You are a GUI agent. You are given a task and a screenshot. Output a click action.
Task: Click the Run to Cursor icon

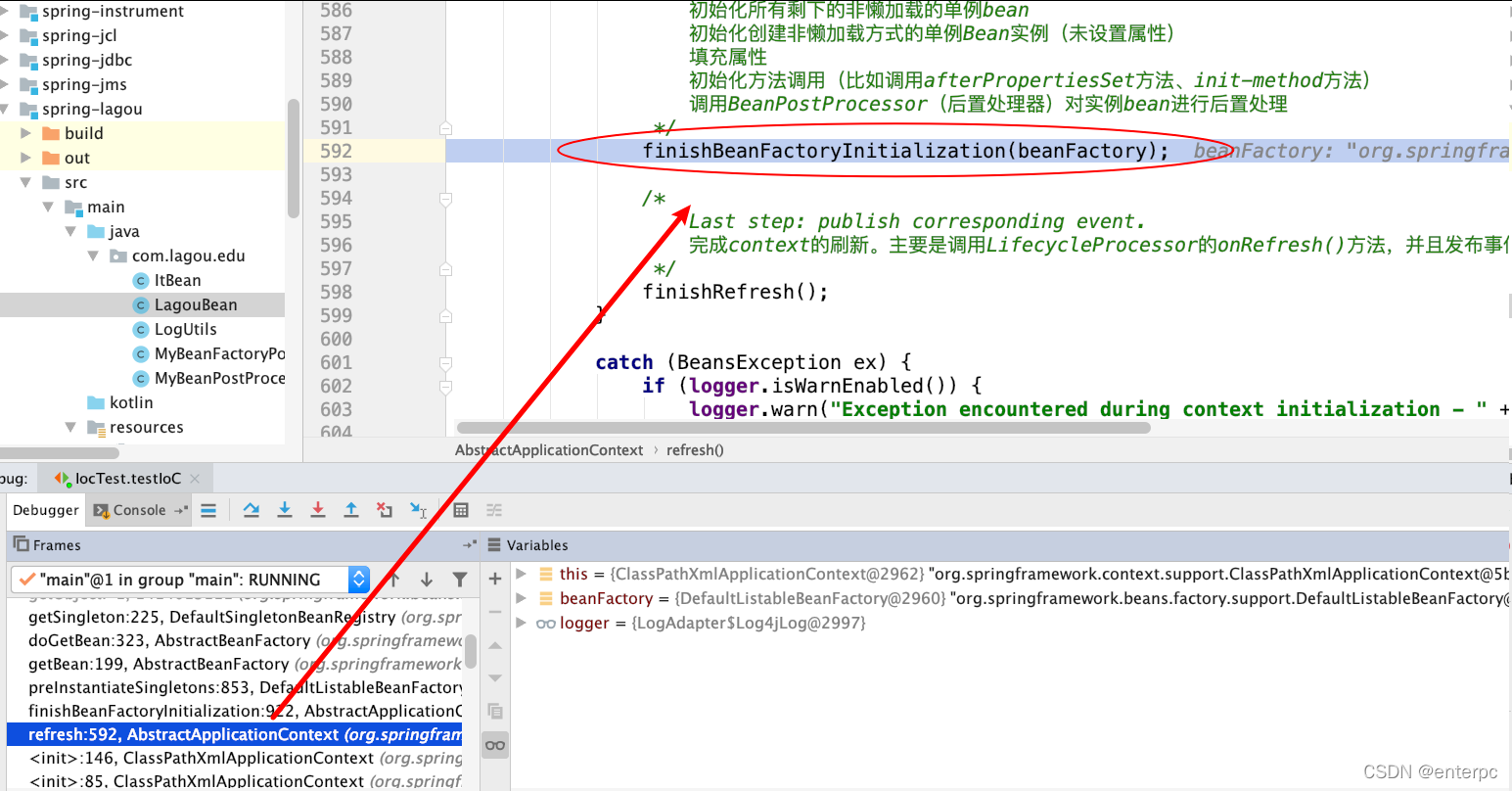click(x=418, y=510)
